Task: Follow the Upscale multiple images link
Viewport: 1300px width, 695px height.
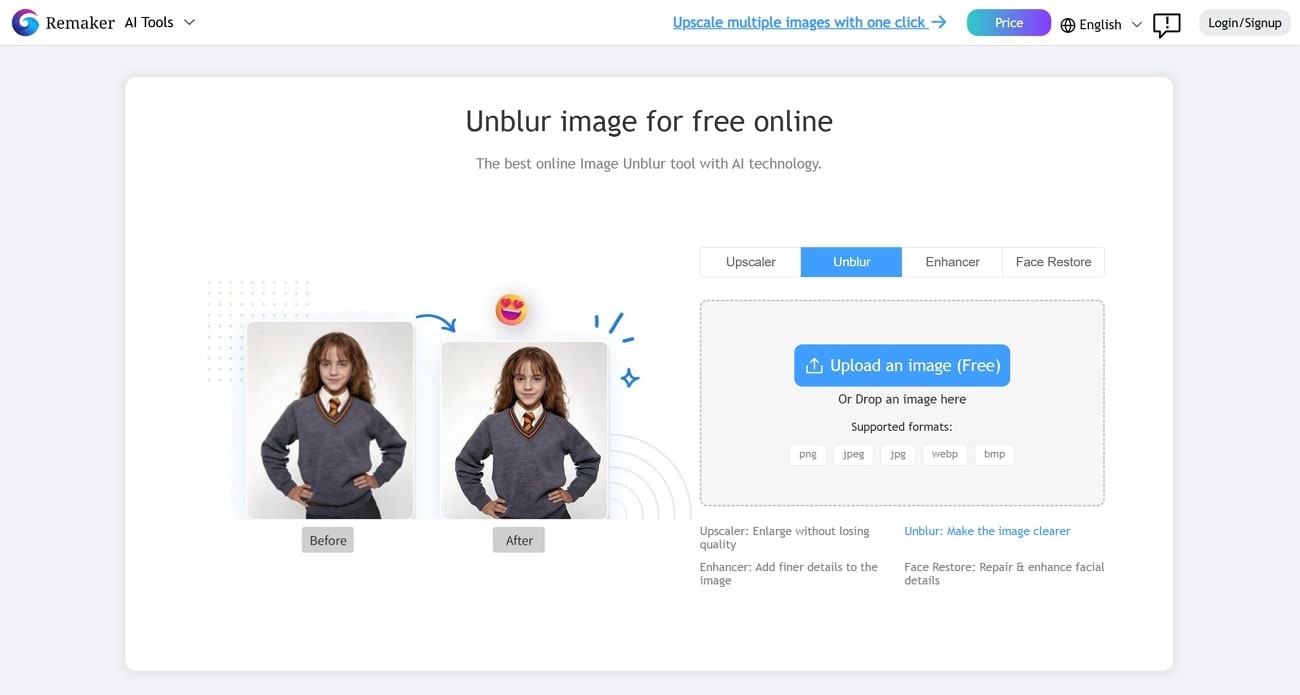Action: point(809,22)
